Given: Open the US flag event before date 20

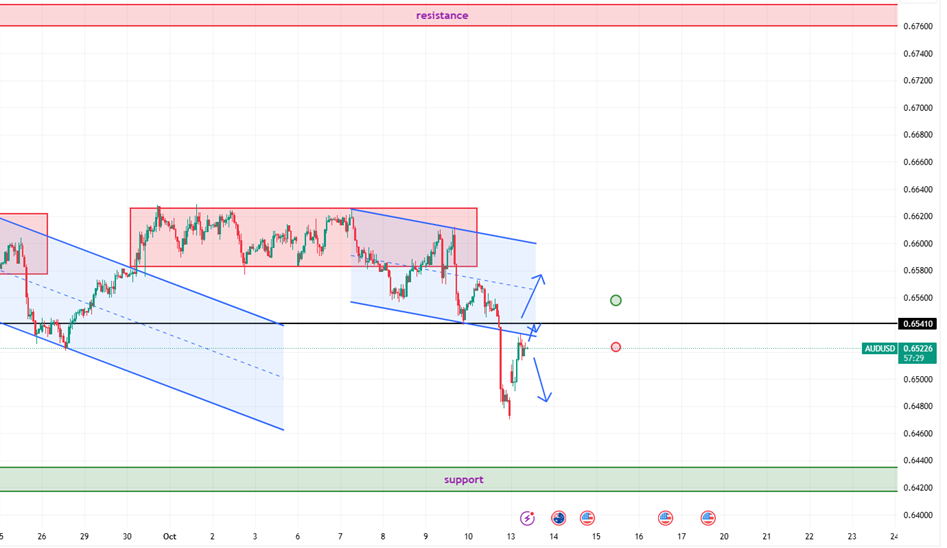Looking at the screenshot, I should (708, 518).
